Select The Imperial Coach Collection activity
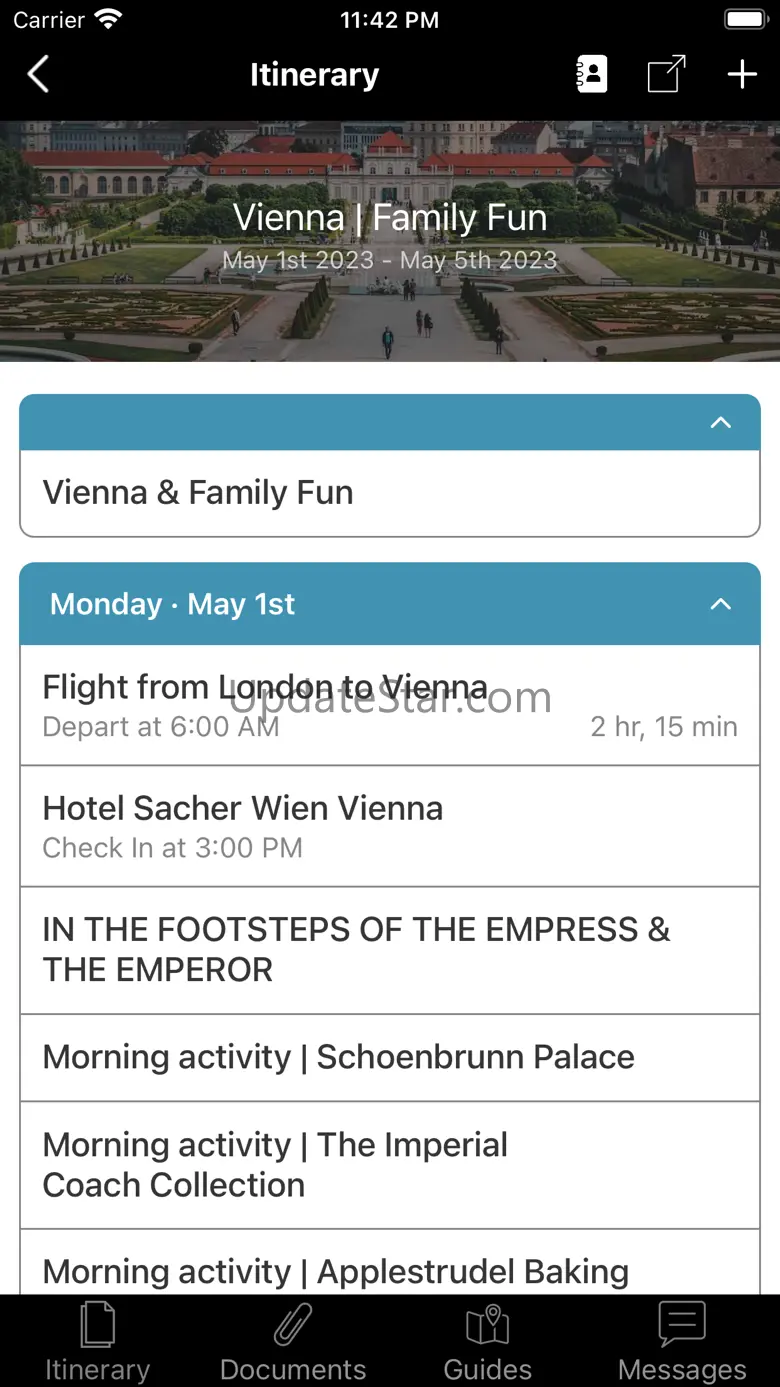 (x=390, y=1165)
